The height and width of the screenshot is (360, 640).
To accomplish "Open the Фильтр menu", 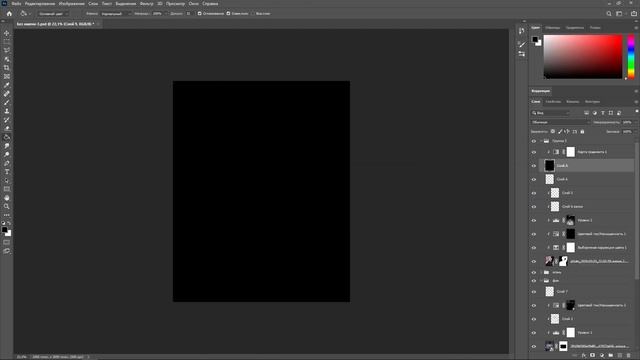I will coord(147,3).
